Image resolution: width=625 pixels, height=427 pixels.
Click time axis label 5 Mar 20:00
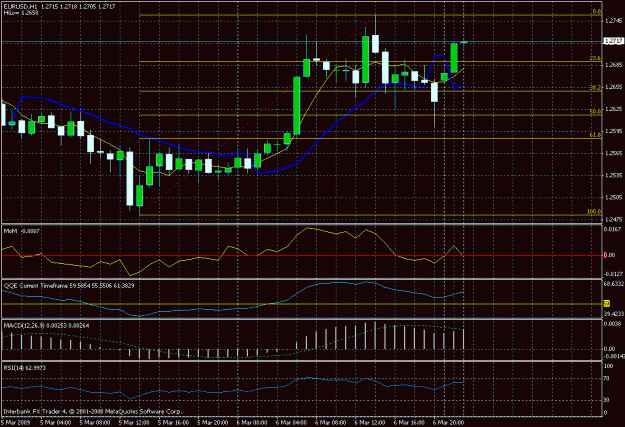click(213, 423)
